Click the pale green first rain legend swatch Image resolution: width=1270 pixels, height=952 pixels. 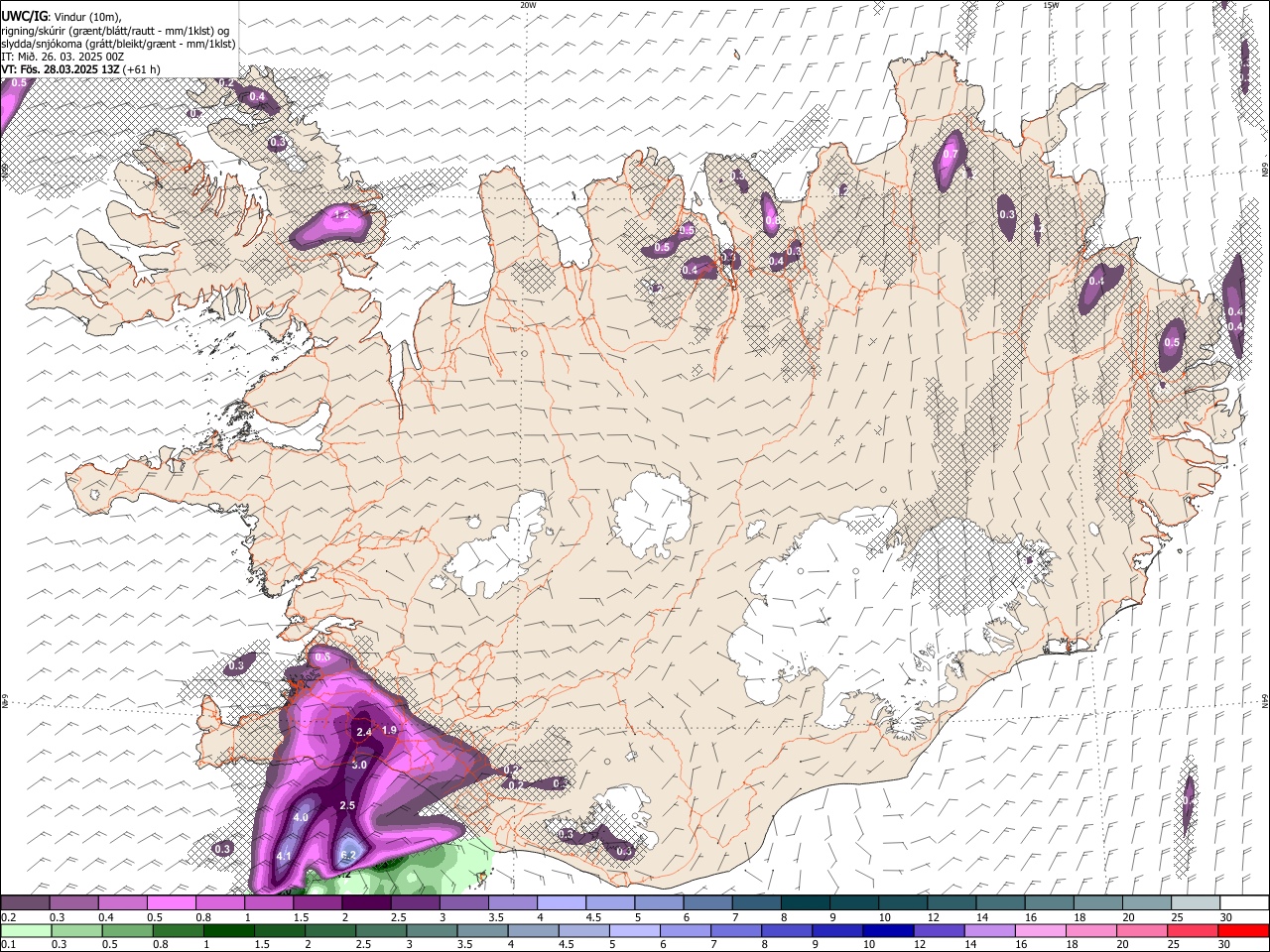click(27, 930)
